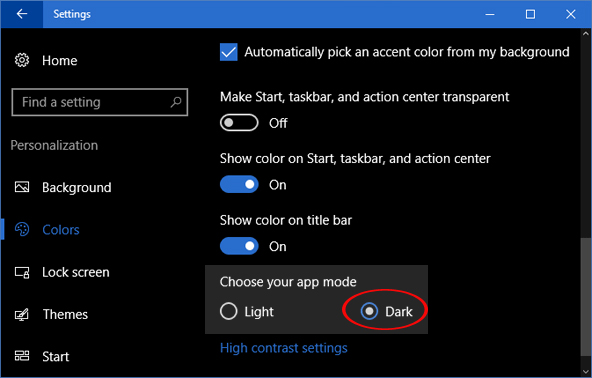Uncheck automatically pick an accent color
This screenshot has height=378, width=592.
click(x=229, y=52)
